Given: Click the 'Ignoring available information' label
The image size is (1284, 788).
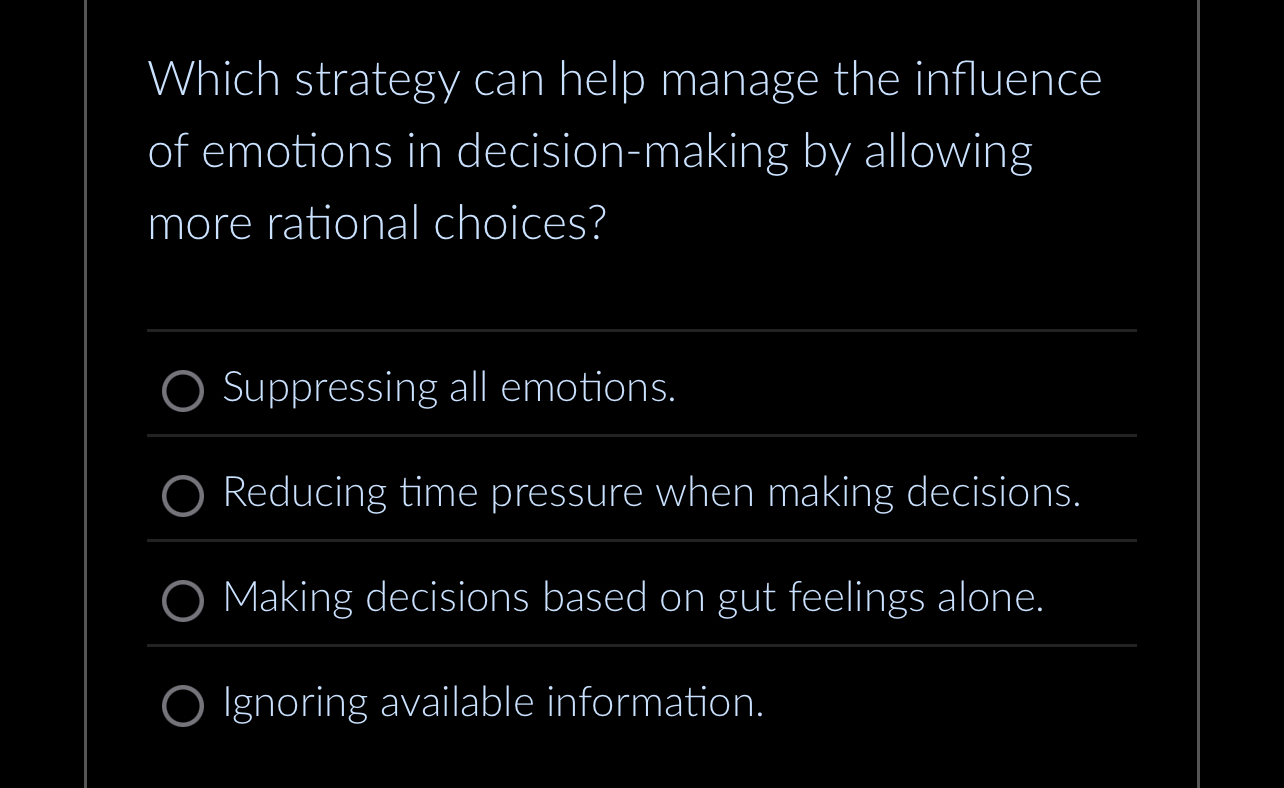Looking at the screenshot, I should pos(493,703).
